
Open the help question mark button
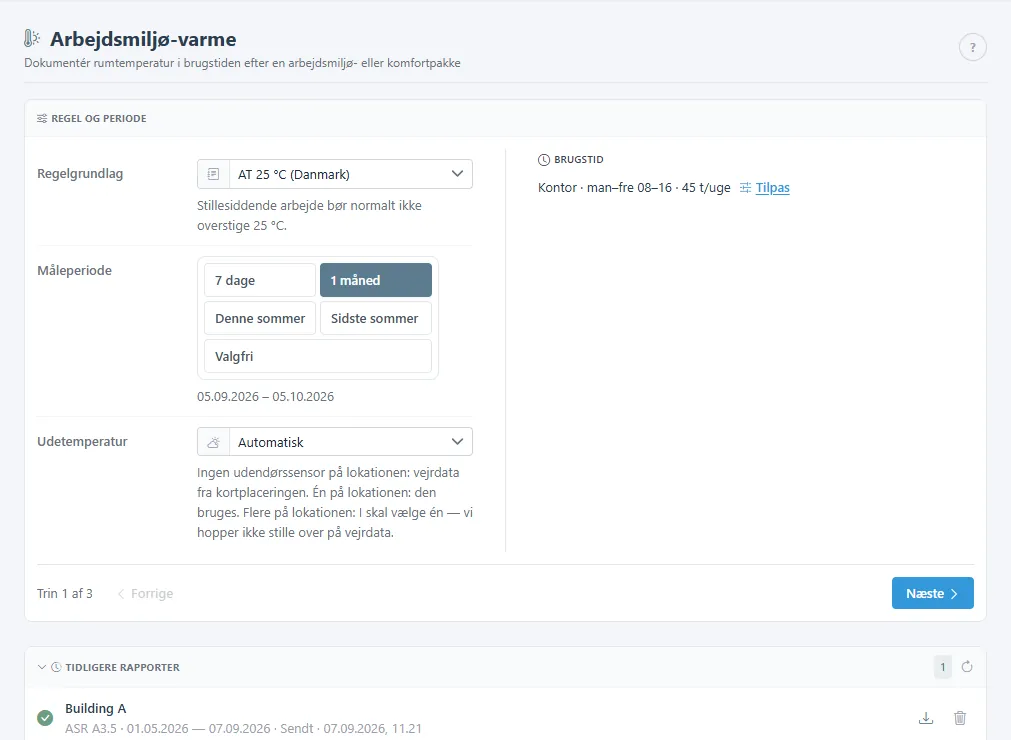click(x=972, y=47)
